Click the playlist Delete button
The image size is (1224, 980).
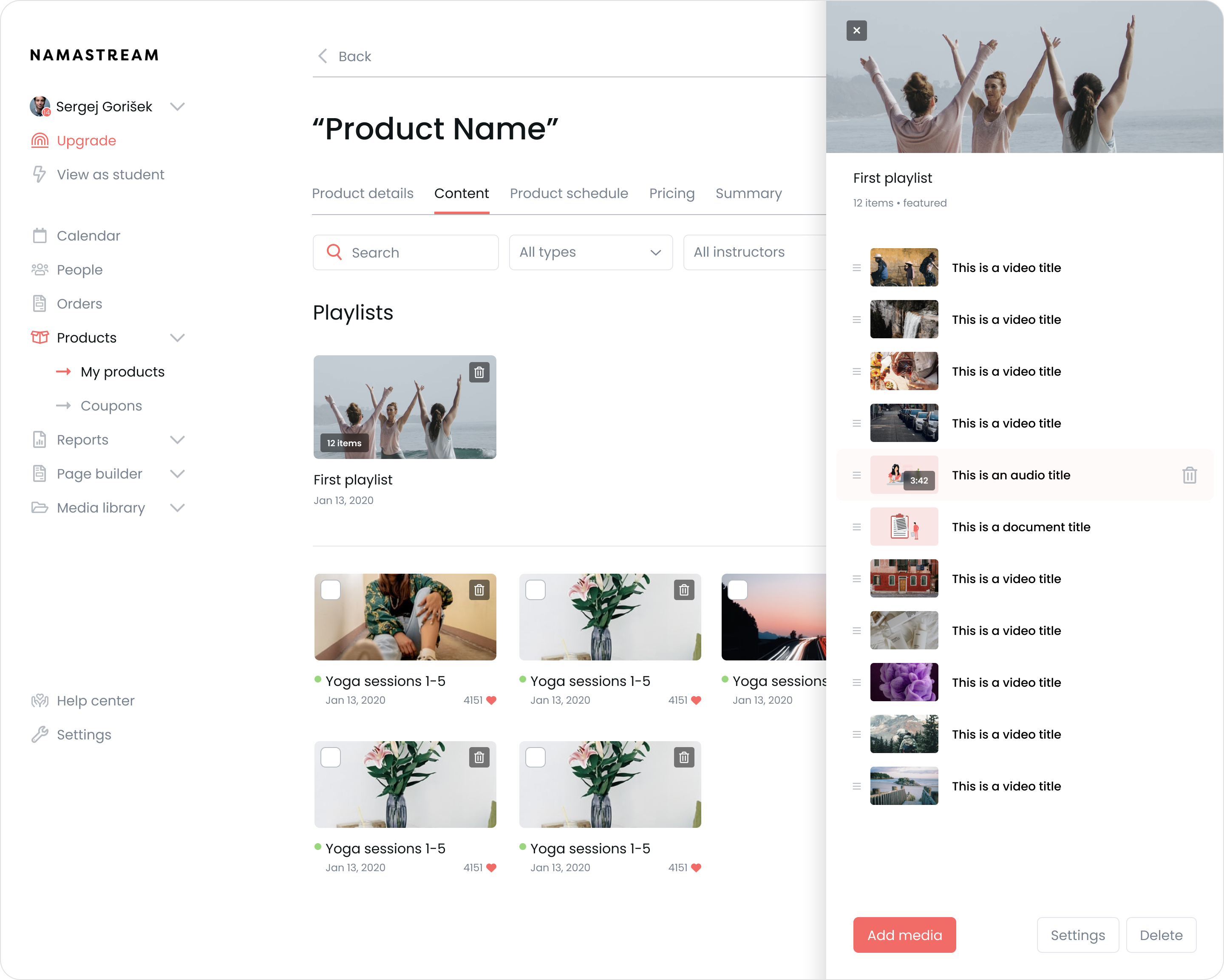click(x=1161, y=935)
